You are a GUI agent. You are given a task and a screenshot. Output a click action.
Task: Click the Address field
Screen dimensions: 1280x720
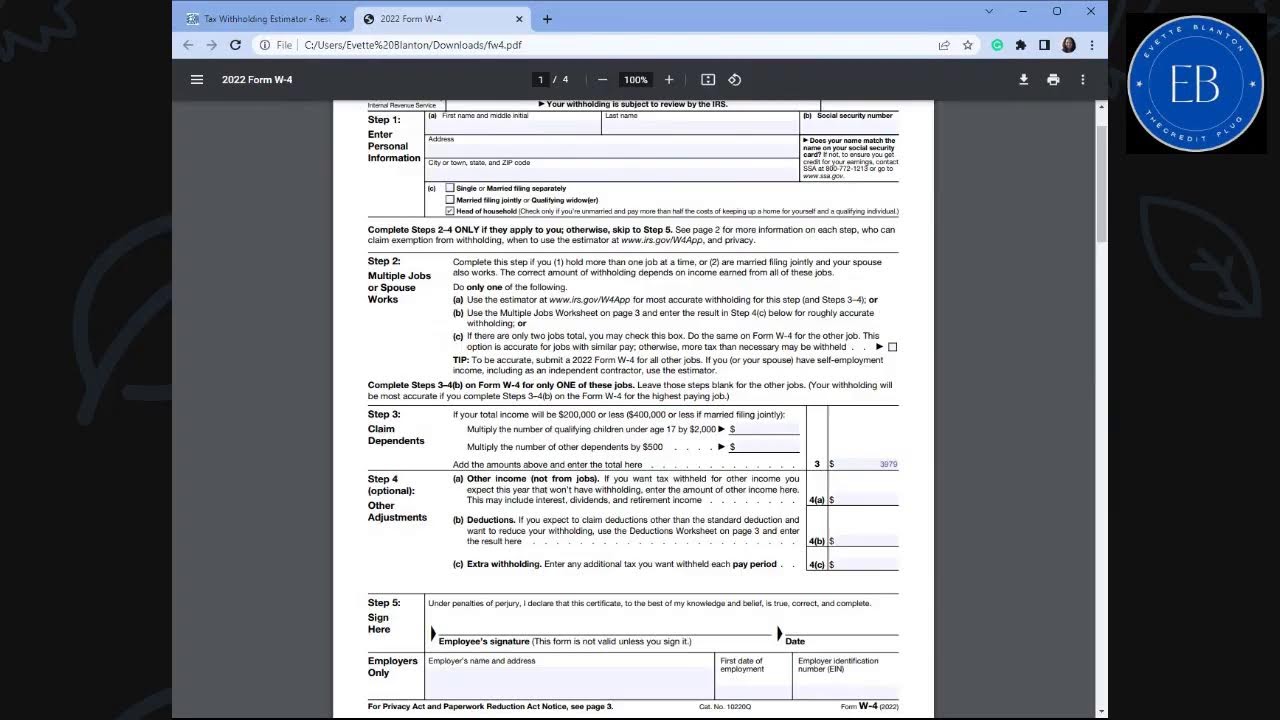[x=612, y=150]
